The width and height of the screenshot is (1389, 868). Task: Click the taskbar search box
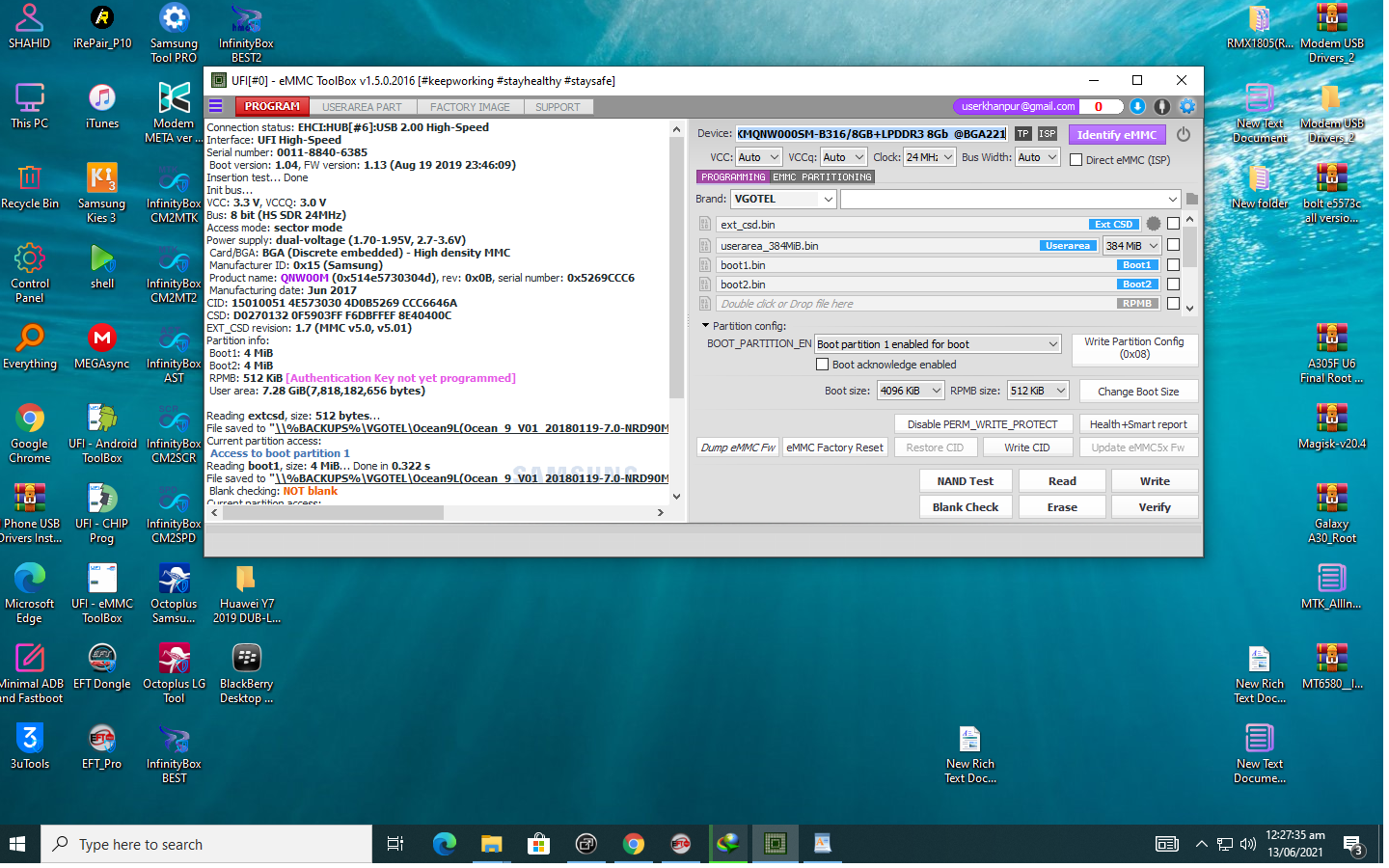click(x=206, y=845)
